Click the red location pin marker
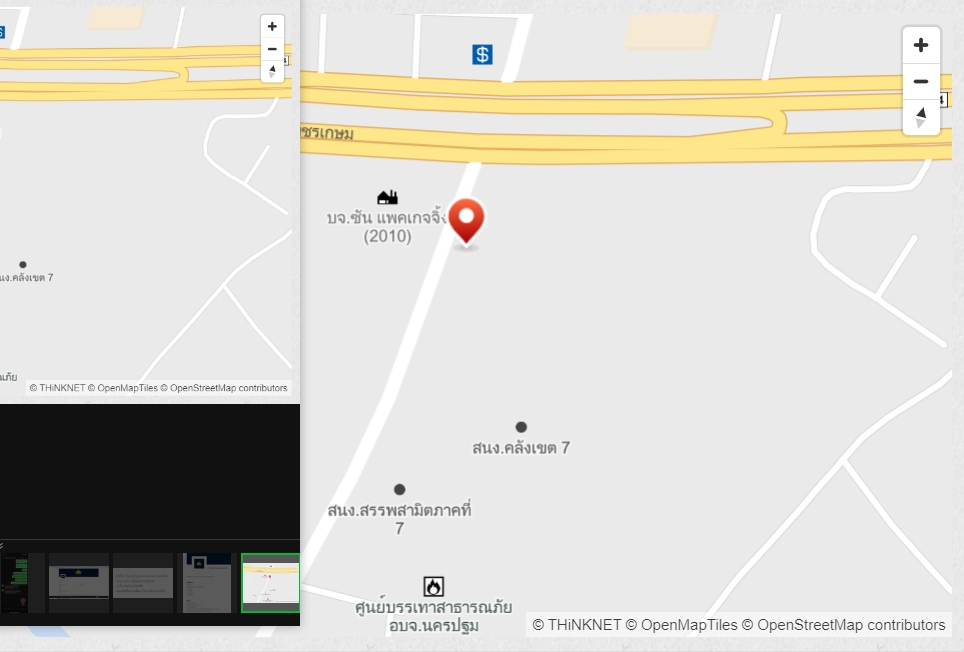Screen dimensions: 964x652 466,222
